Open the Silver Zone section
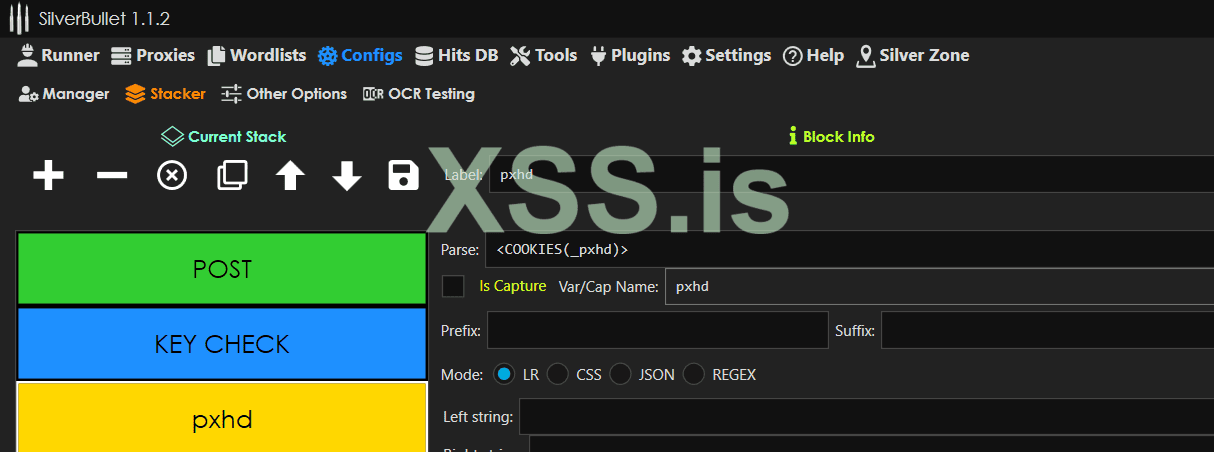The width and height of the screenshot is (1214, 452). pyautogui.click(x=912, y=55)
